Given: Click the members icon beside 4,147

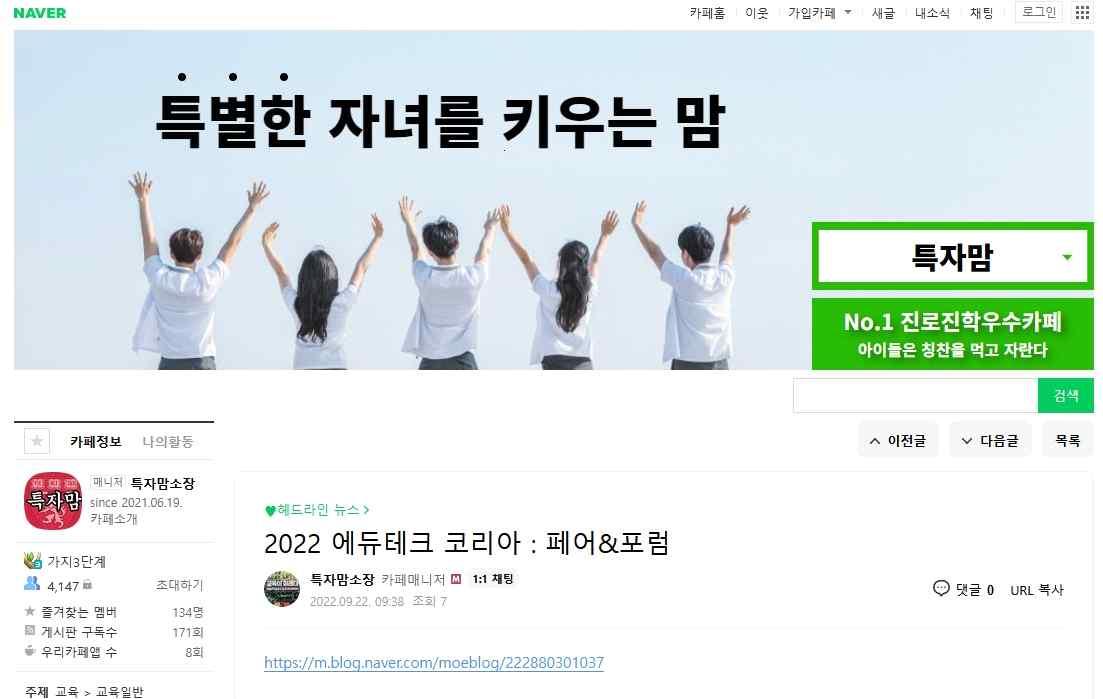Looking at the screenshot, I should pyautogui.click(x=32, y=584).
